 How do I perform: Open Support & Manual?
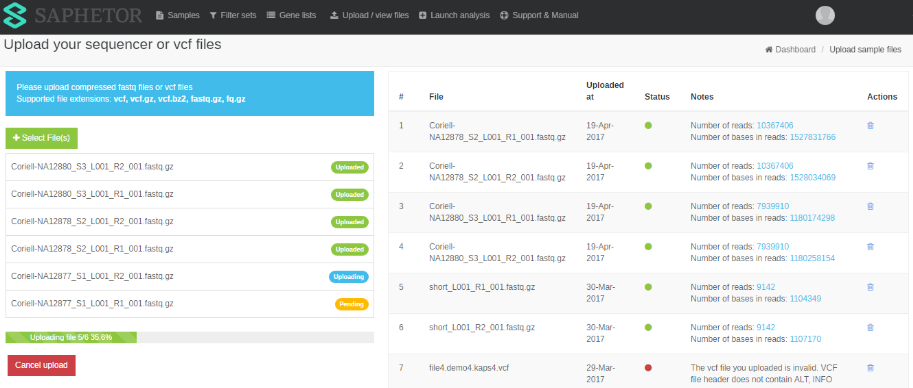539,15
